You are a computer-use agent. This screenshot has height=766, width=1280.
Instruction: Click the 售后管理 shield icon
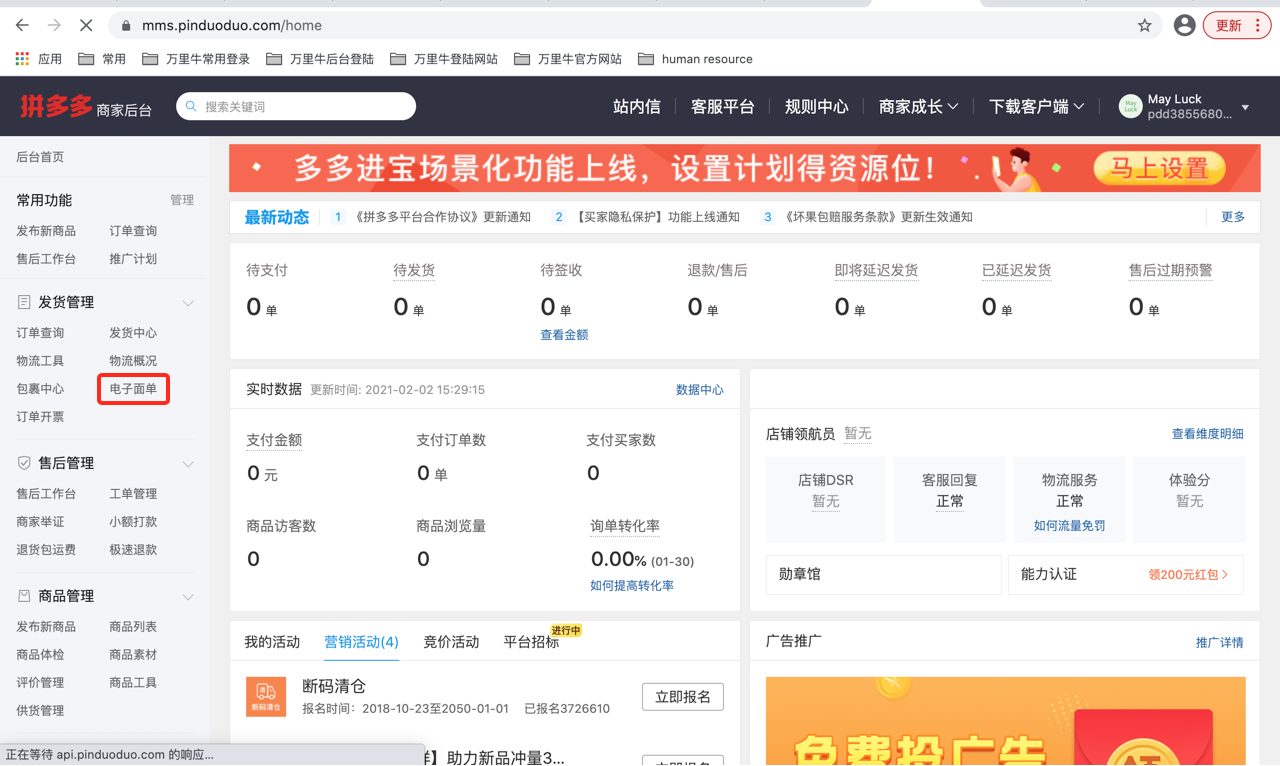pos(24,463)
